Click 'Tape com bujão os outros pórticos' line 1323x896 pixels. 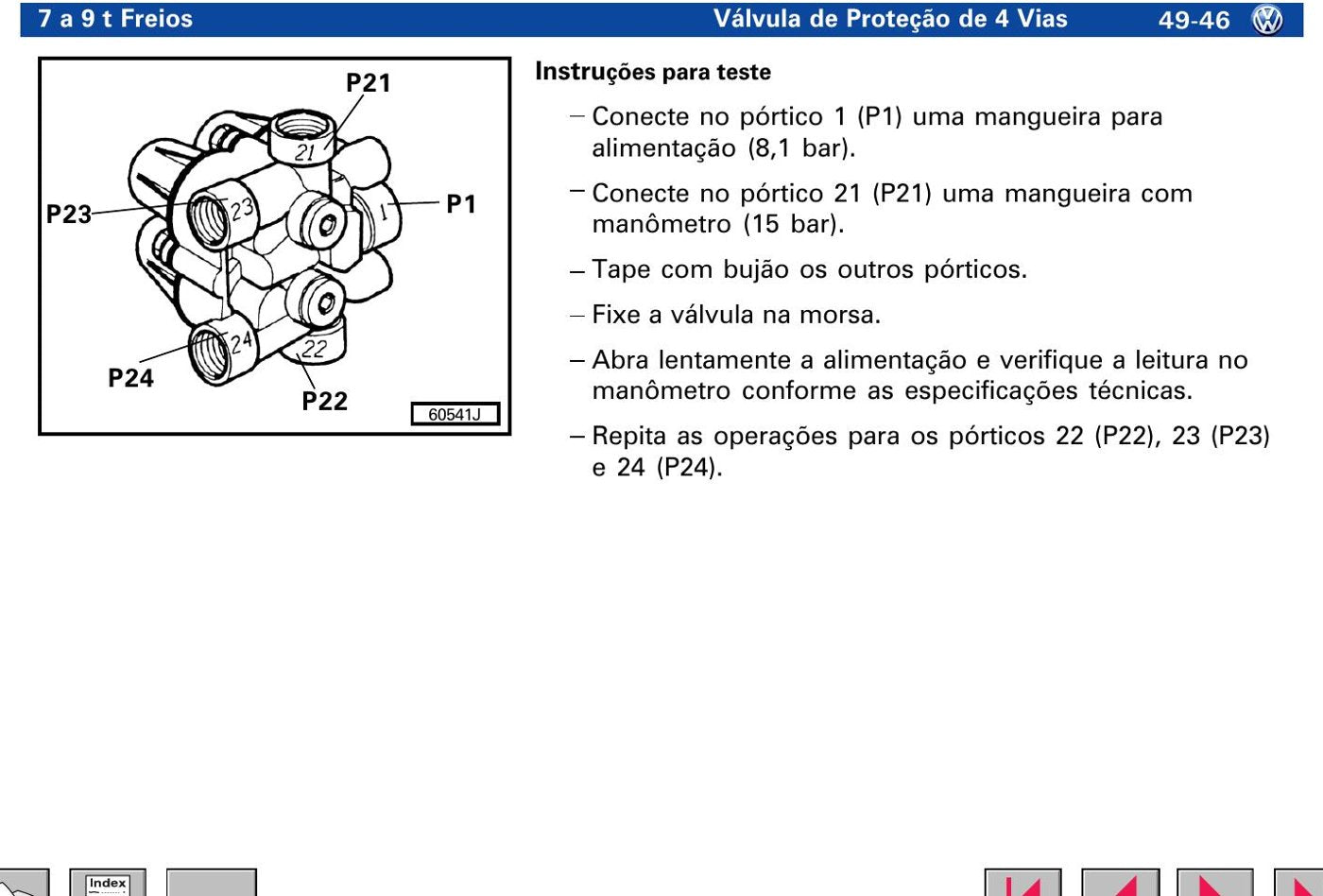tap(809, 269)
